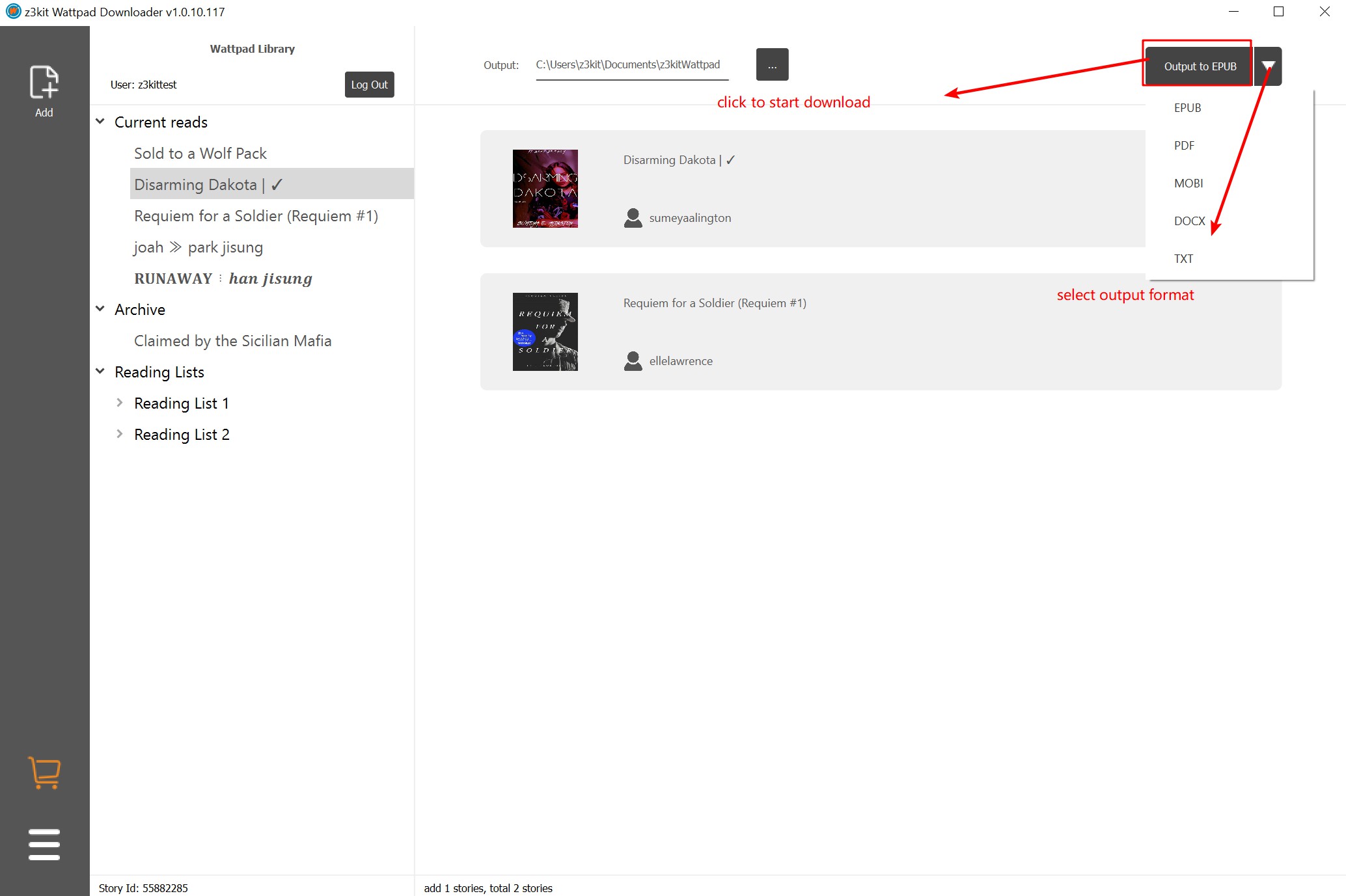Expand Reading List 1
This screenshot has width=1346, height=896.
(x=120, y=403)
